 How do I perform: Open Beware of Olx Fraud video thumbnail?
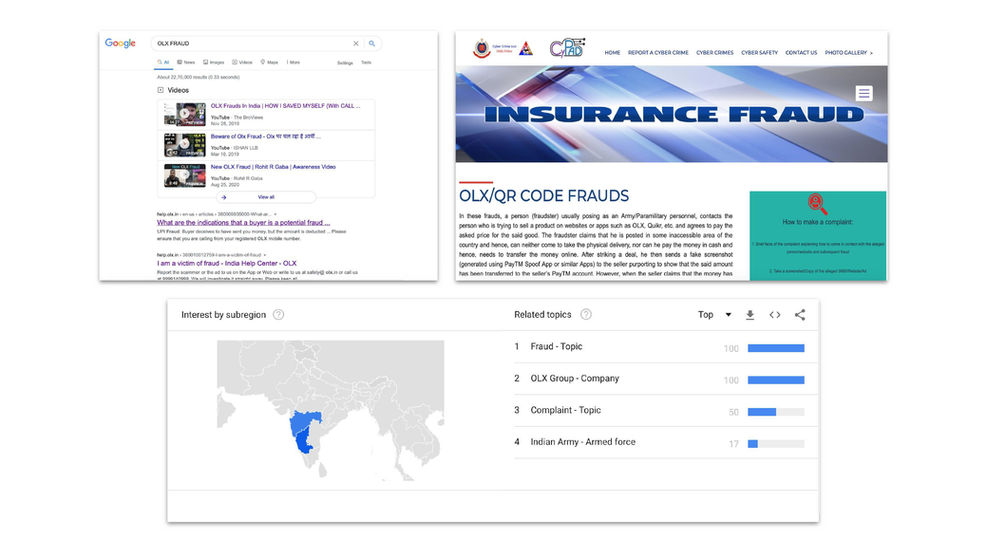point(184,145)
